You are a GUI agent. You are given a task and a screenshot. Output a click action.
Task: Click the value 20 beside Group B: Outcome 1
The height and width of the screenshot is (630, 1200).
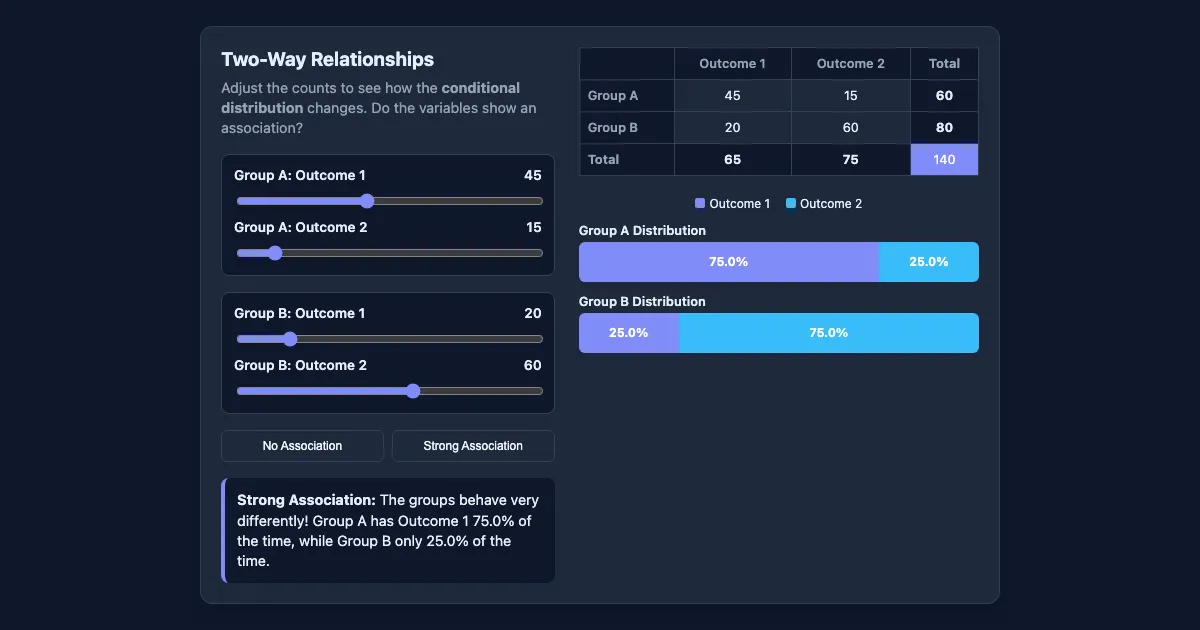pos(533,313)
